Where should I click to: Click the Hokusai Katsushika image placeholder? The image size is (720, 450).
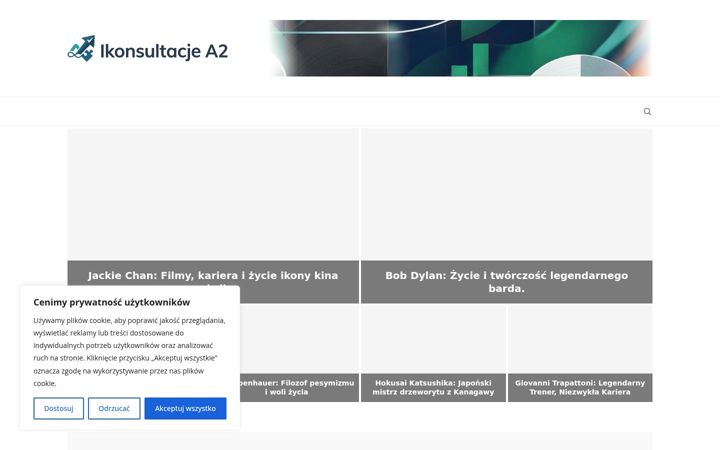433,339
